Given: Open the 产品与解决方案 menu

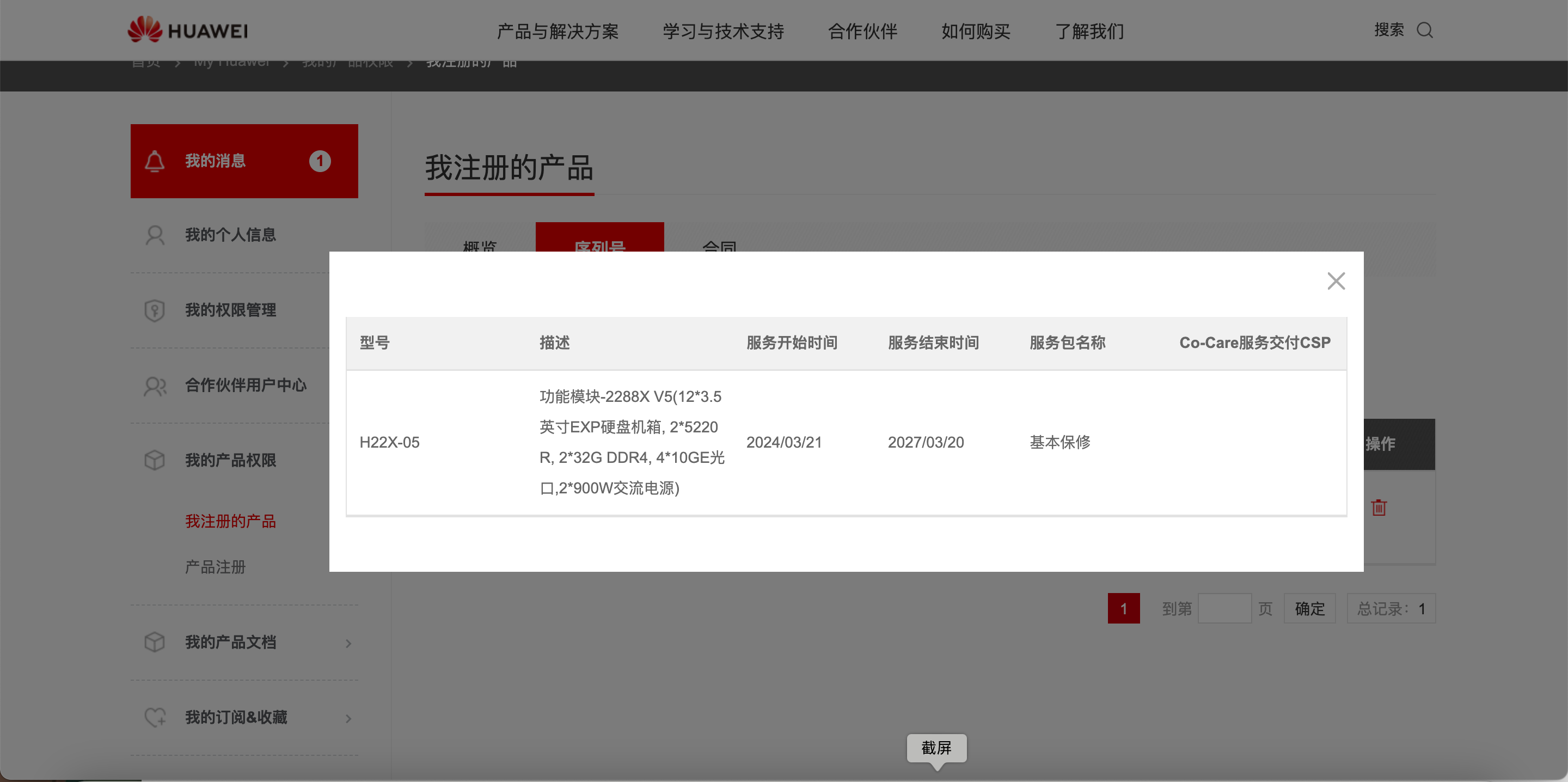Looking at the screenshot, I should click(558, 31).
